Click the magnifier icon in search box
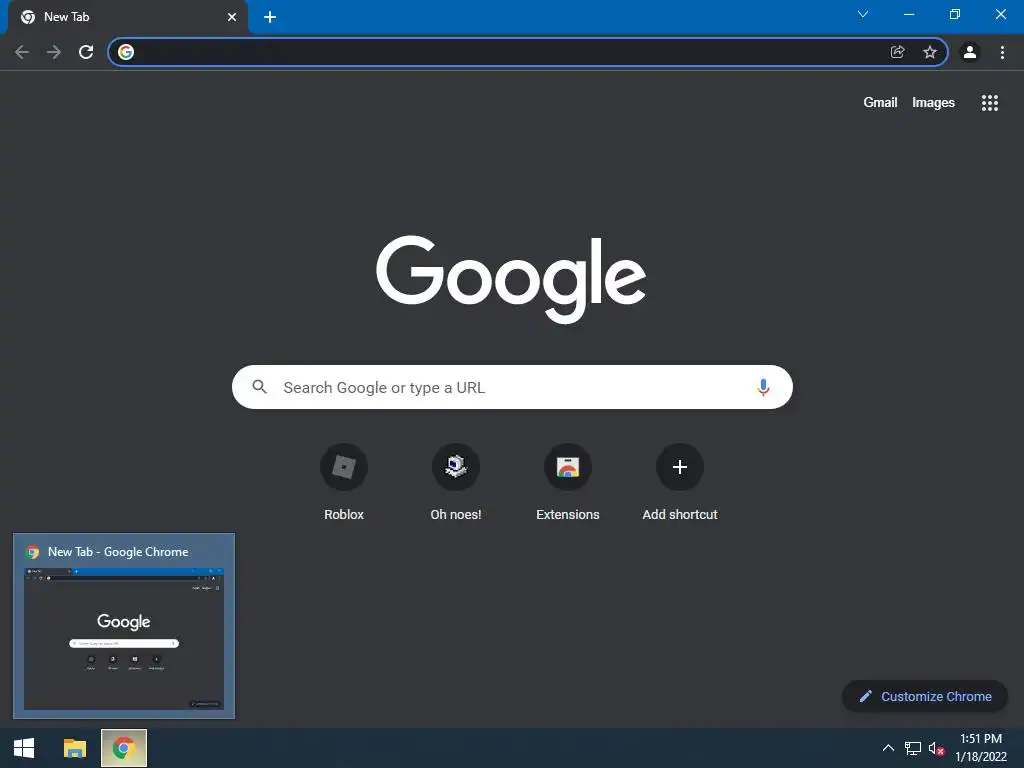 point(259,387)
